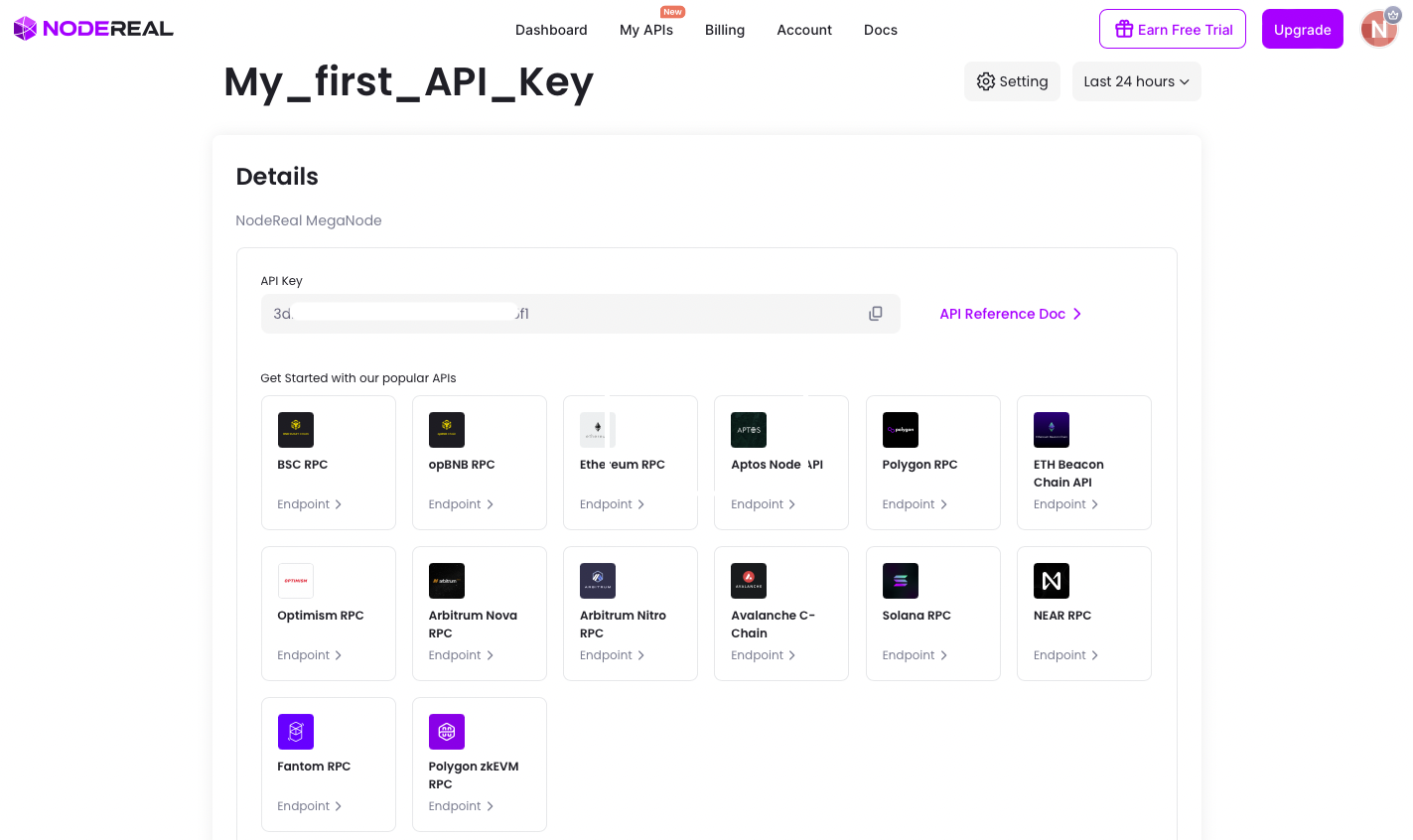This screenshot has height=840, width=1413.
Task: Open Fantom RPC Endpoint link
Action: [x=310, y=806]
